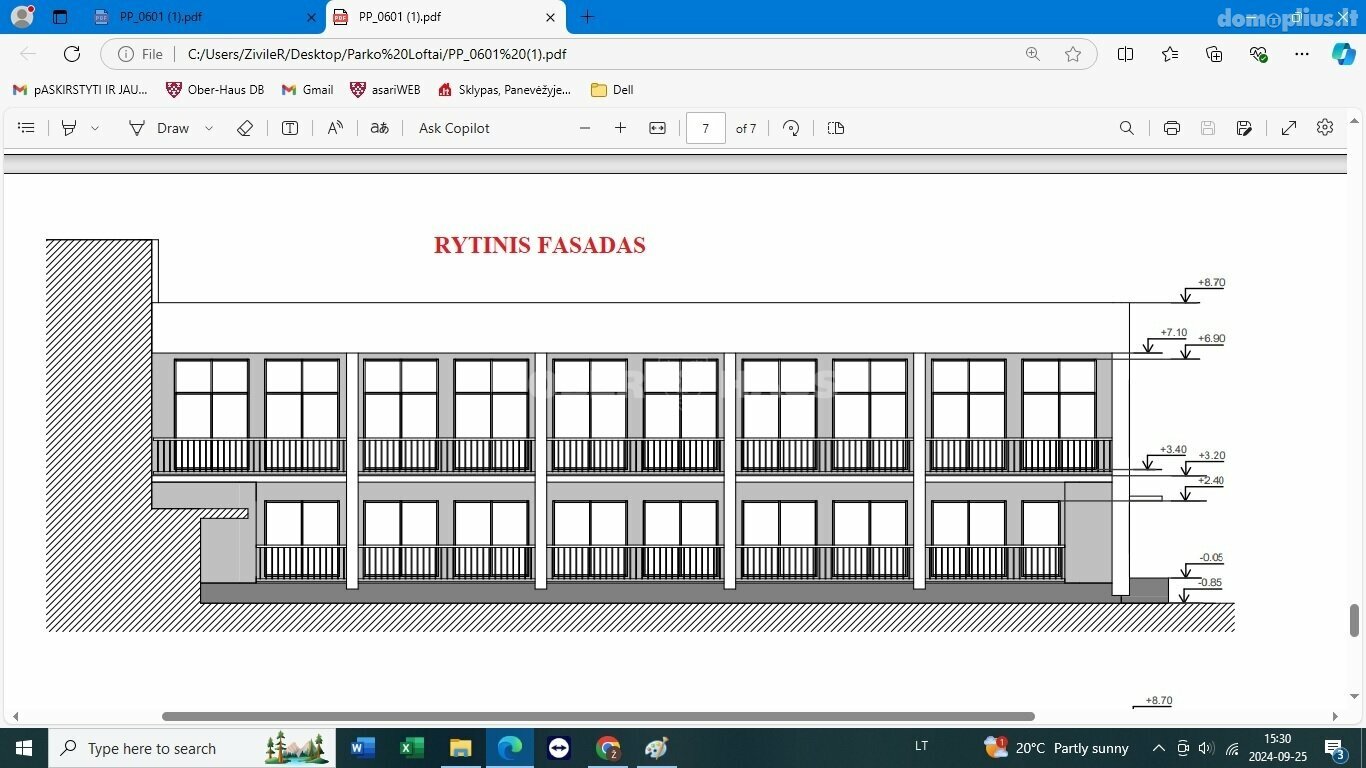Open weather widget 20°C Partly sunny

coord(1057,748)
